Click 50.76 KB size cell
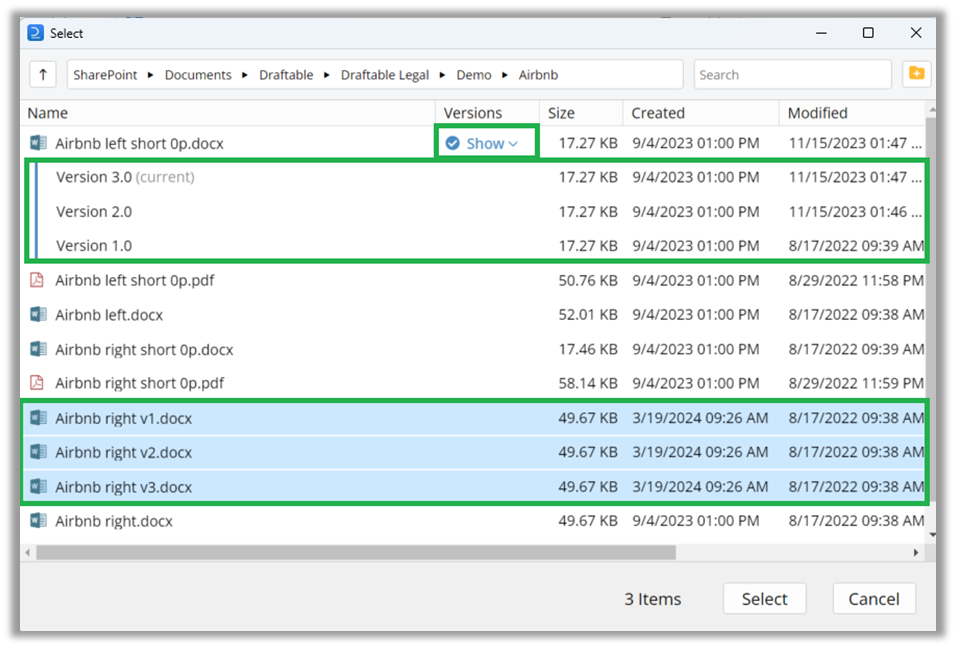This screenshot has height=648, width=956. [588, 280]
